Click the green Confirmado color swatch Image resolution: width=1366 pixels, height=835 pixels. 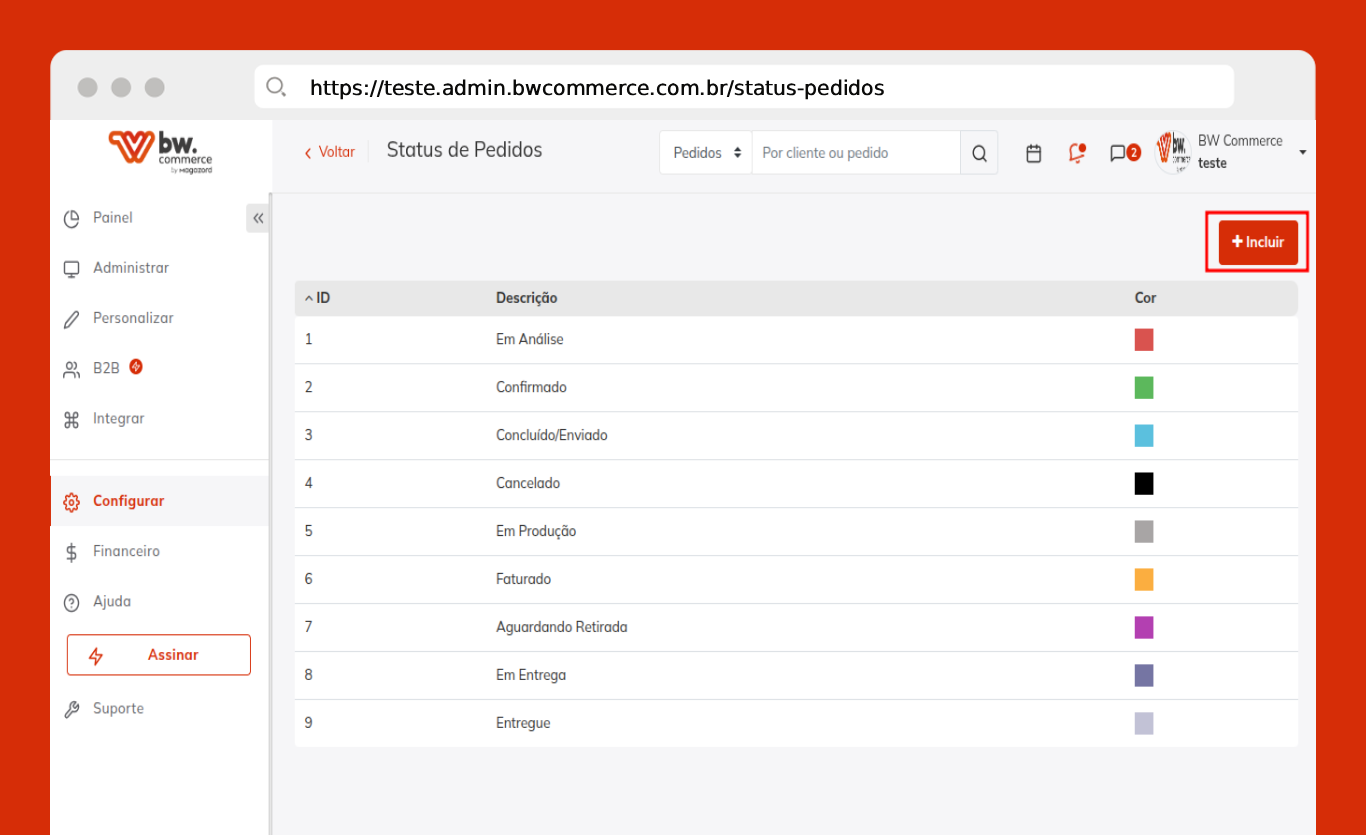[x=1144, y=388]
